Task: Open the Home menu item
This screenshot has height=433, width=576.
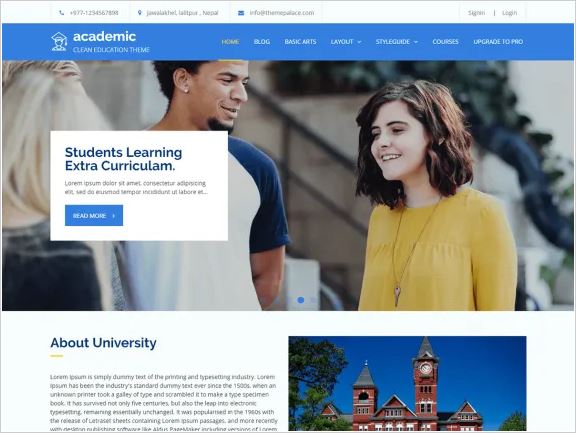Action: click(x=230, y=42)
